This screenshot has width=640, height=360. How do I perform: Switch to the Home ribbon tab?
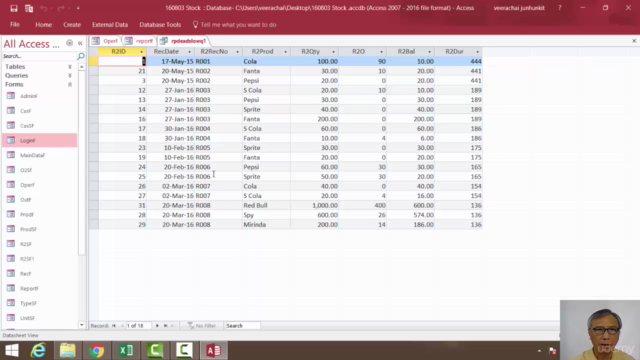(x=43, y=24)
